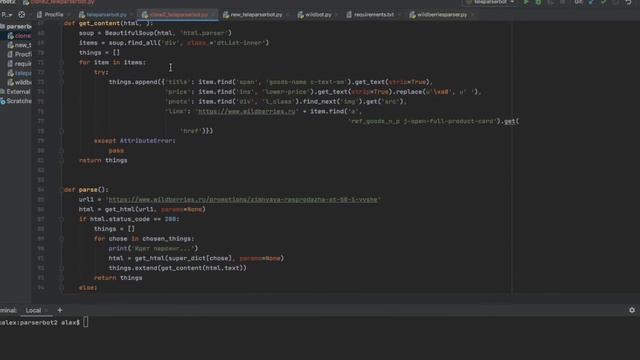Click the Git commit checkmark icon
Viewport: 640px width, 360px height.
(603, 2)
